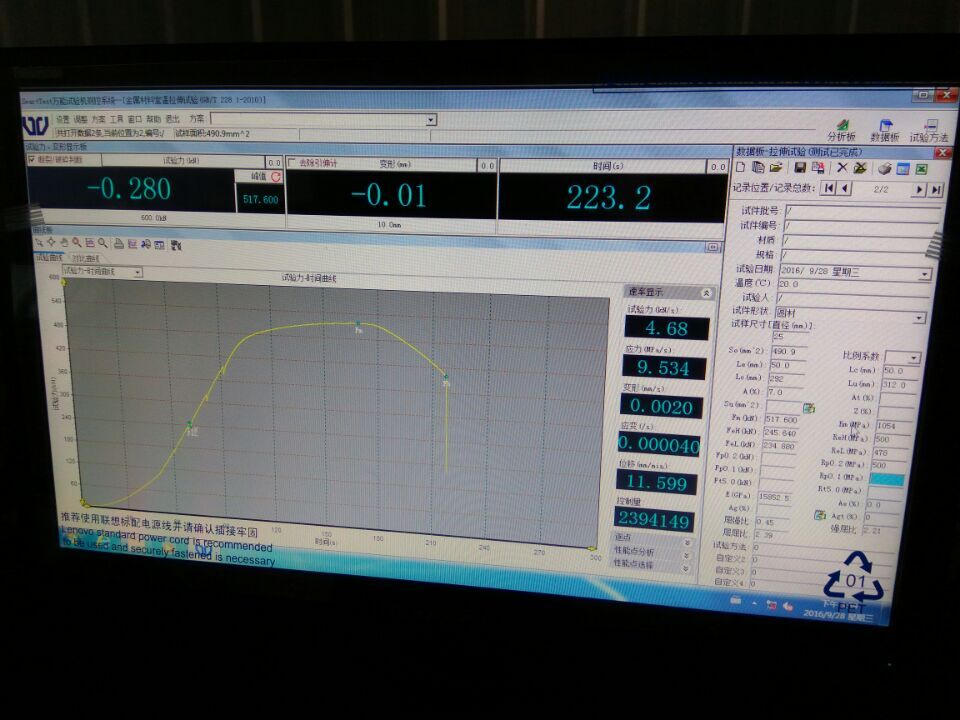Open the 工具 menu
The width and height of the screenshot is (960, 720).
tap(116, 119)
